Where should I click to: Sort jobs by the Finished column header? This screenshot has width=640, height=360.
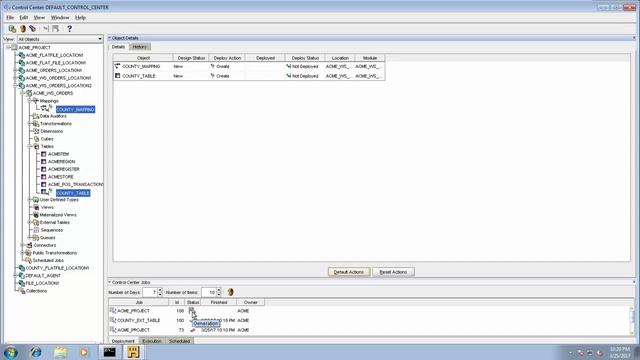coord(219,302)
